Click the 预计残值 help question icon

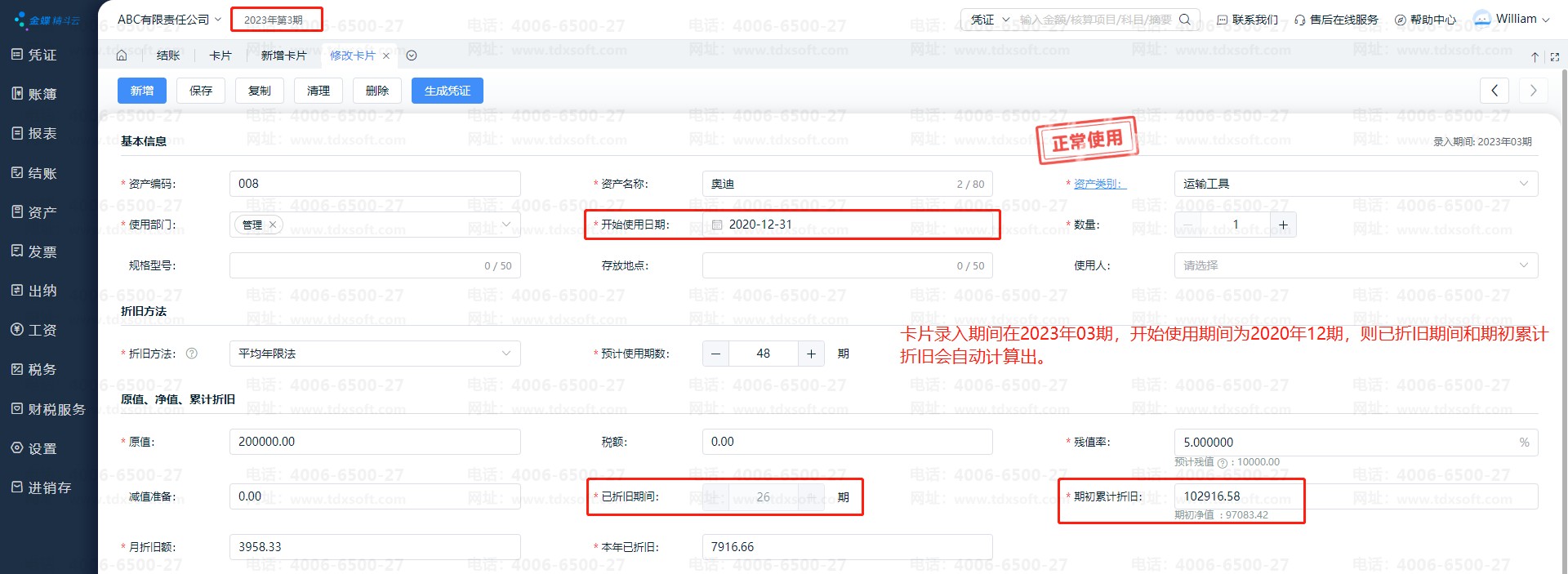point(1222,463)
